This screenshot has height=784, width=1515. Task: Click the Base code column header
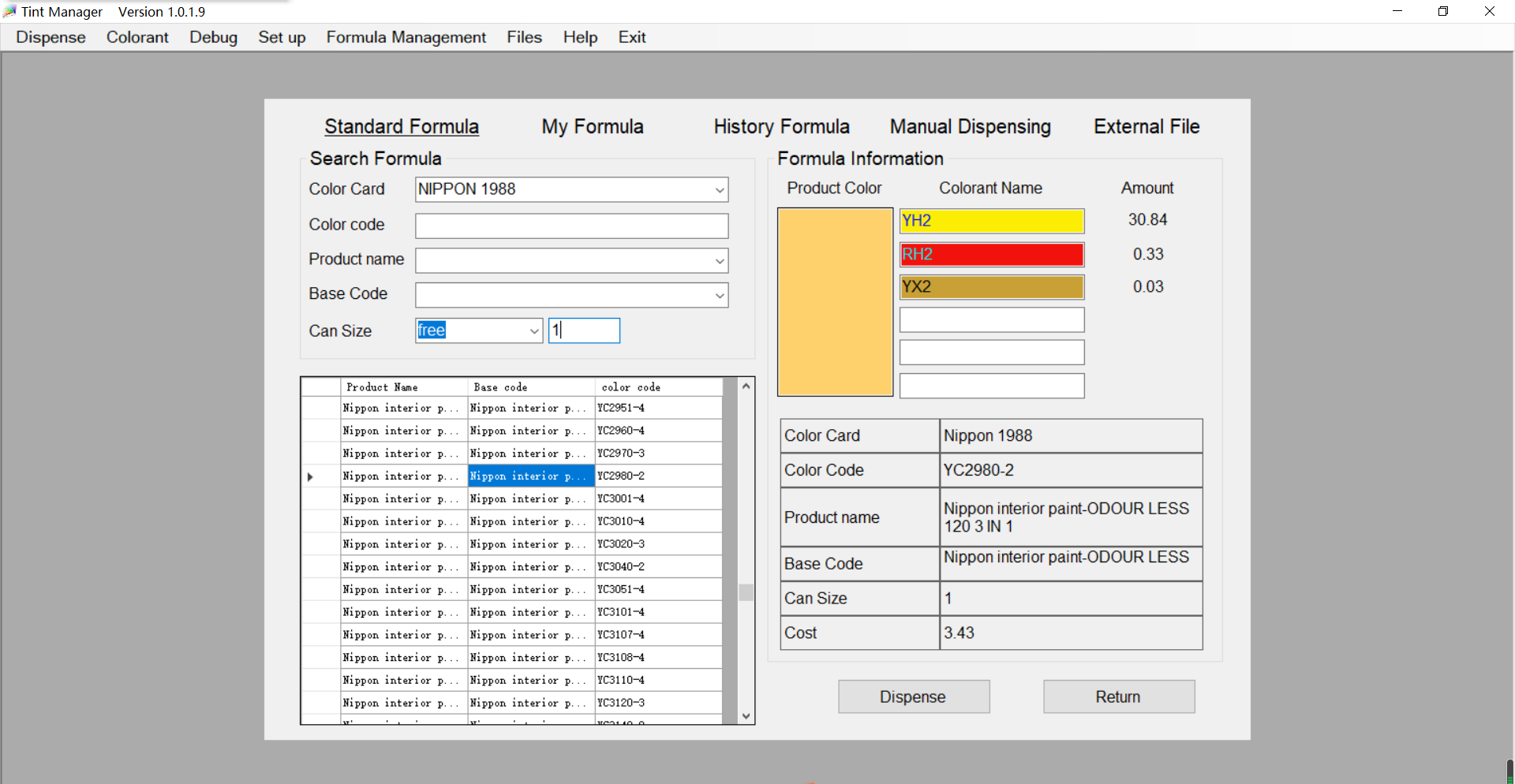tap(532, 387)
